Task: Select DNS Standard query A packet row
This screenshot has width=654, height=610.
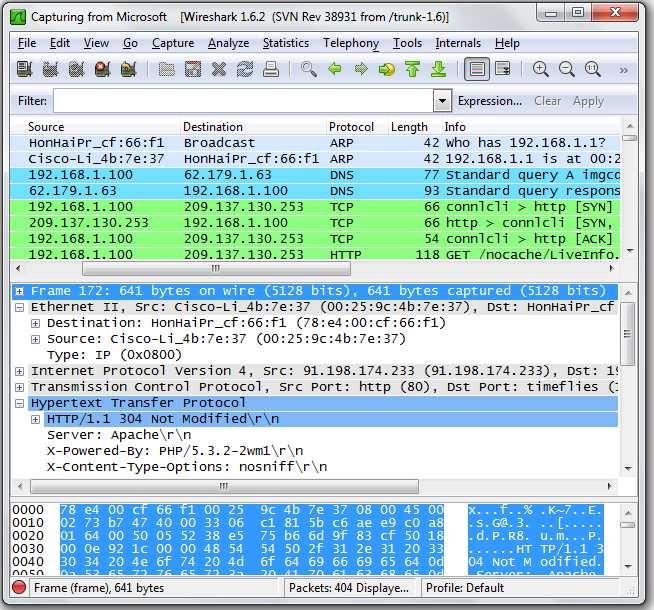Action: [x=315, y=175]
